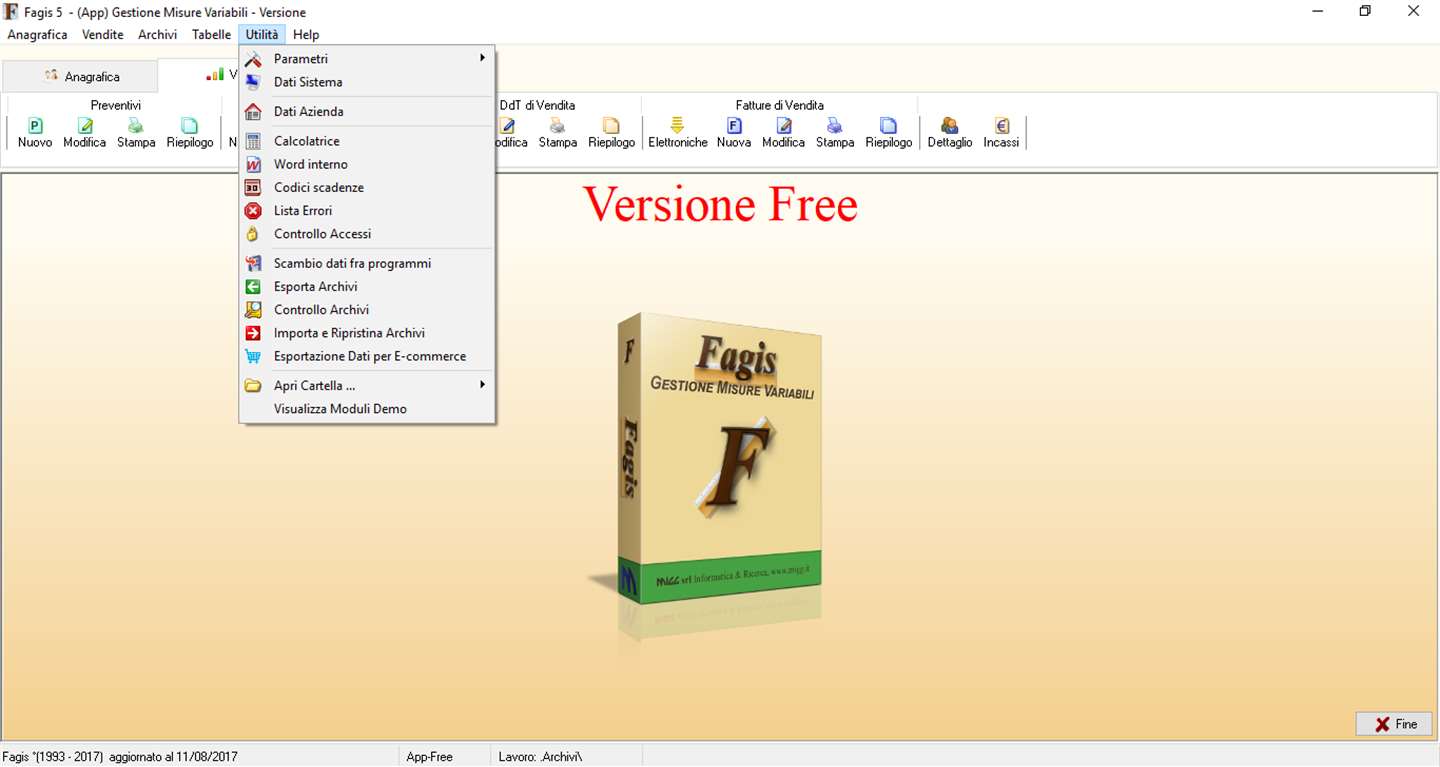Choose Esportazione Dati per E-commerce
This screenshot has width=1440, height=767.
[x=367, y=356]
